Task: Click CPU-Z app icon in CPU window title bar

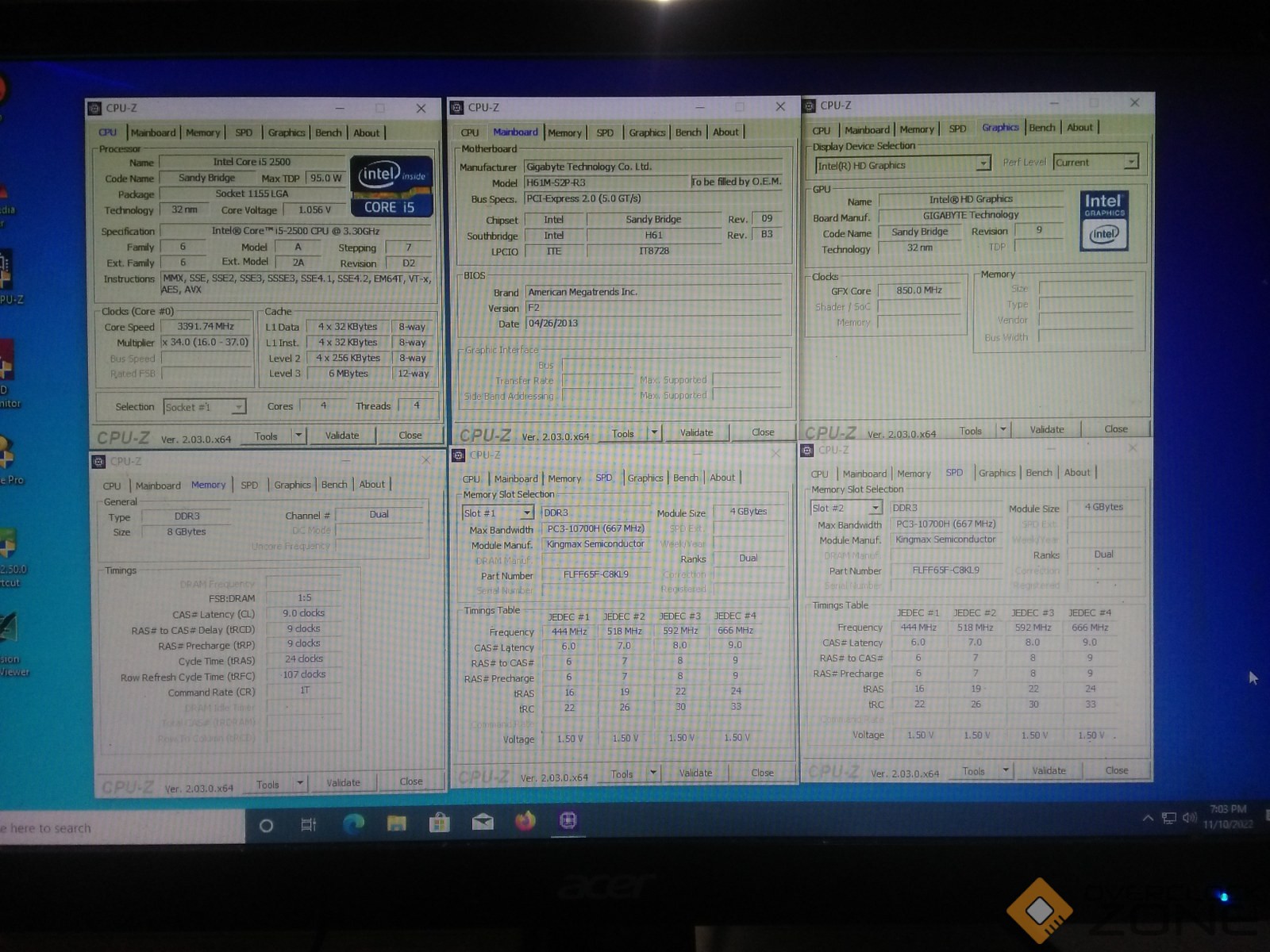Action: (95, 108)
